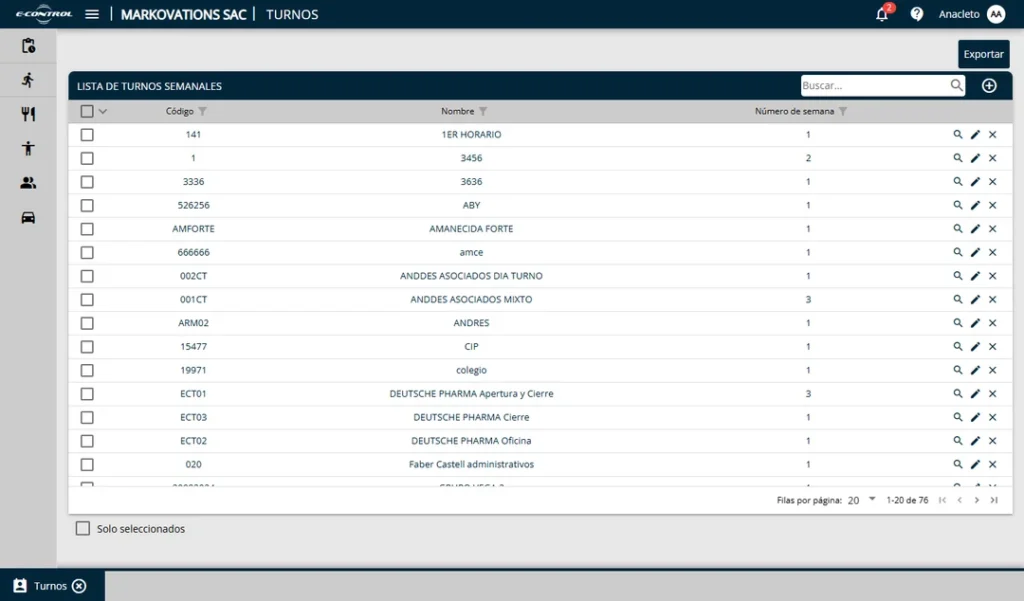This screenshot has height=601, width=1024.
Task: Open the Anacleto user account menu
Action: coord(971,14)
